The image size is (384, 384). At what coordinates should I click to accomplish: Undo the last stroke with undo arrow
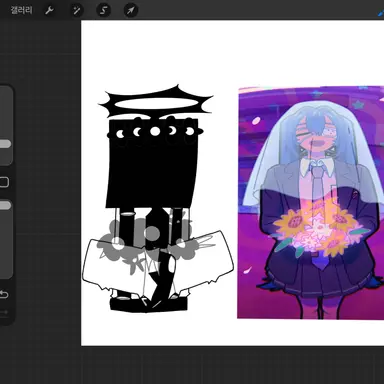[x=4, y=294]
